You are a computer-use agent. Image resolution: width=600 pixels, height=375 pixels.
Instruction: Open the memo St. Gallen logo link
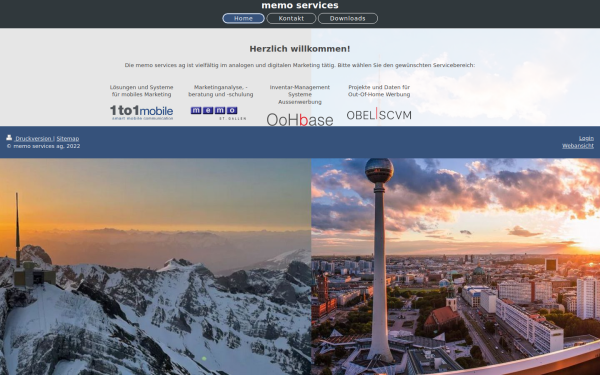coord(219,113)
